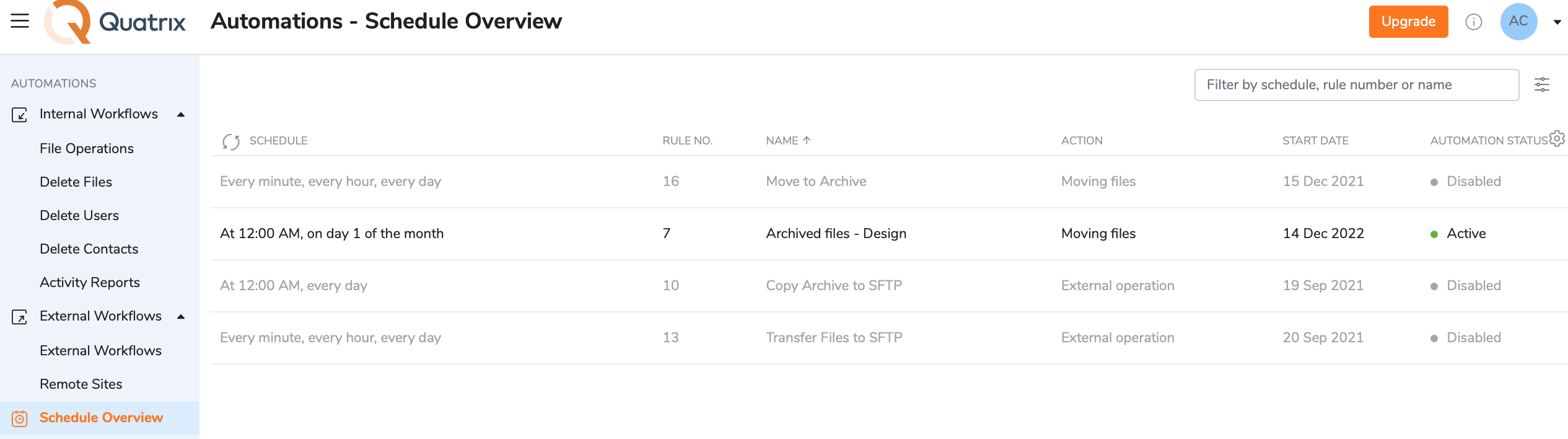
Task: Click the Upgrade button
Action: (1408, 22)
